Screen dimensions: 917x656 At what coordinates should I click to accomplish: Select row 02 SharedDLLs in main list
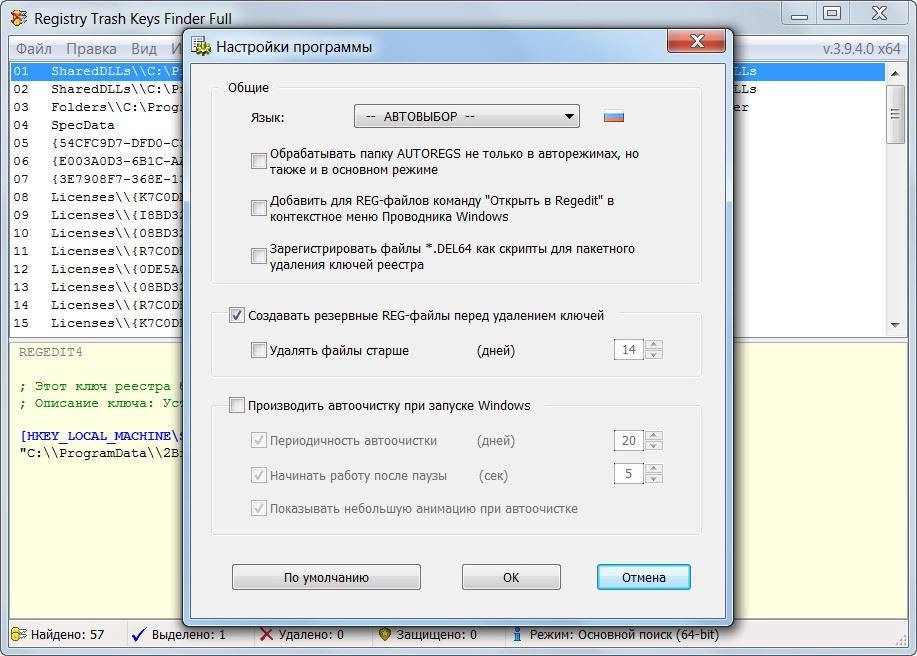coord(97,89)
